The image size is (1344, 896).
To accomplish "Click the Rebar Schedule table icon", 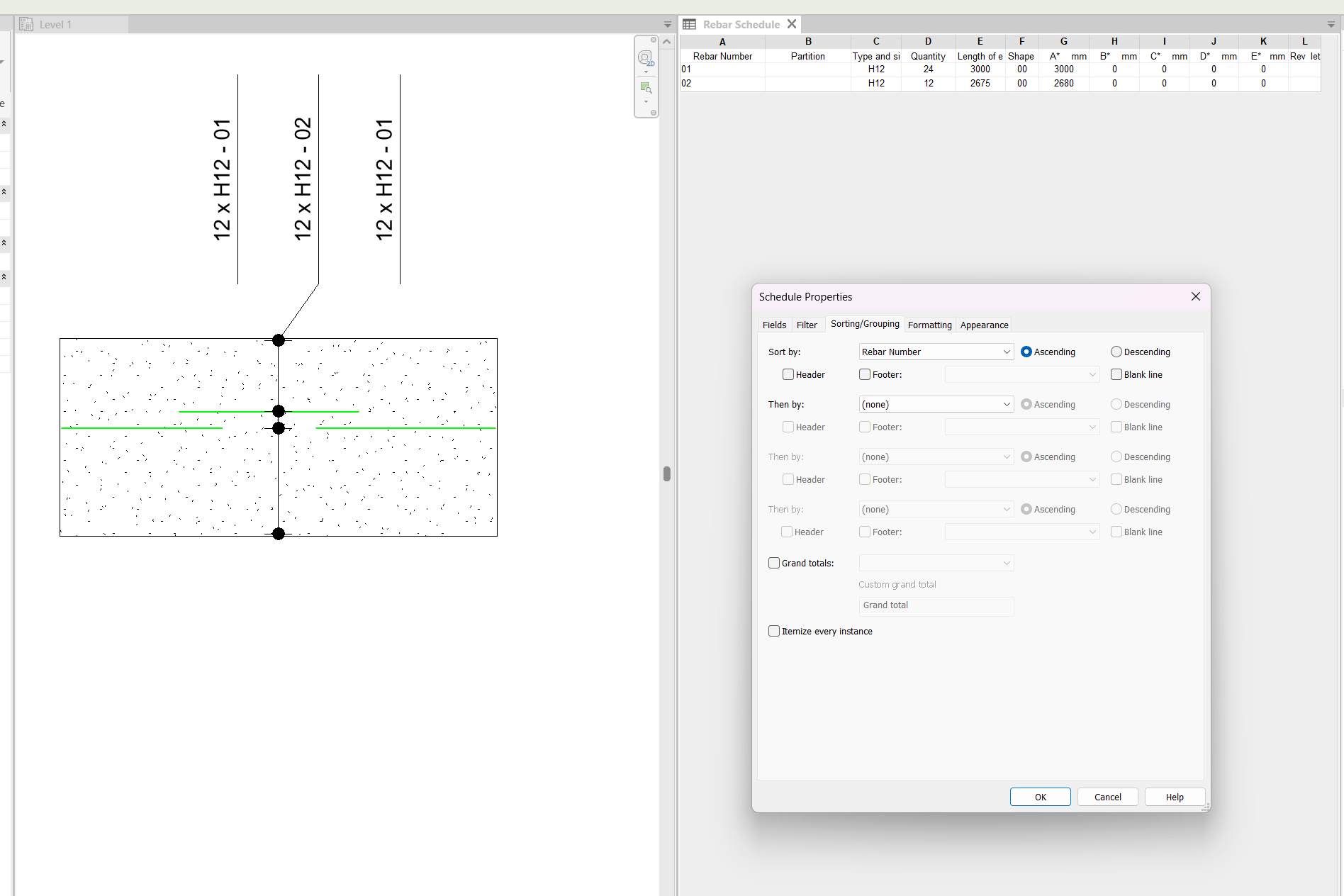I will pyautogui.click(x=688, y=24).
